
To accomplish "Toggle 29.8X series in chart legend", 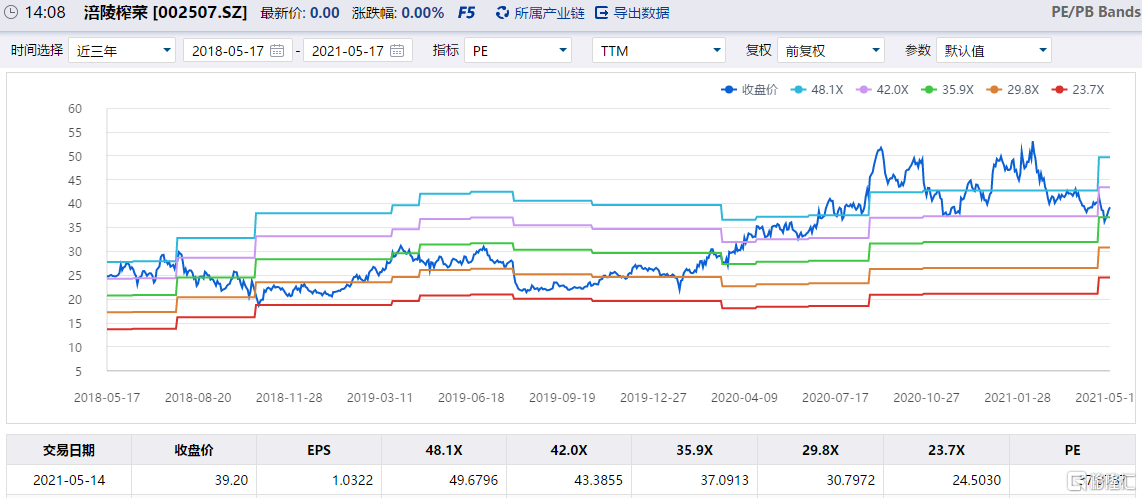I will (x=1013, y=90).
